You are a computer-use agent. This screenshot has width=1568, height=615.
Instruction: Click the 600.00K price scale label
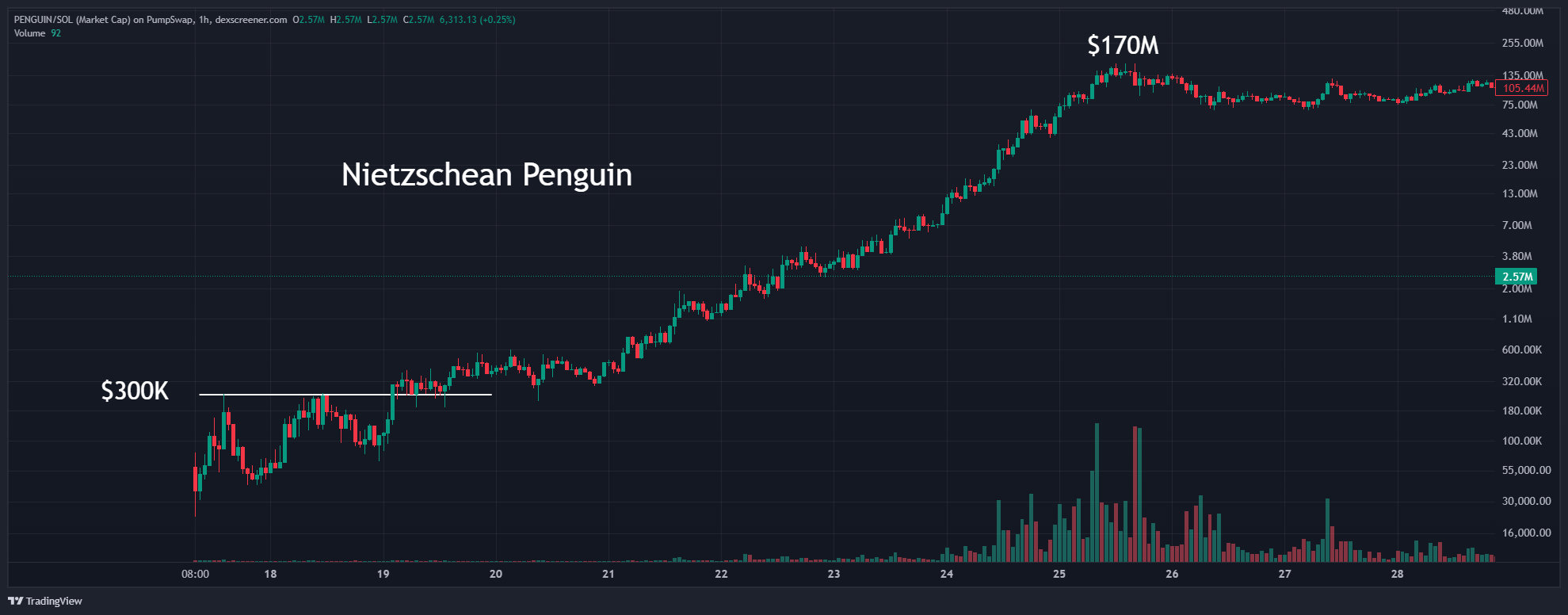[1522, 350]
